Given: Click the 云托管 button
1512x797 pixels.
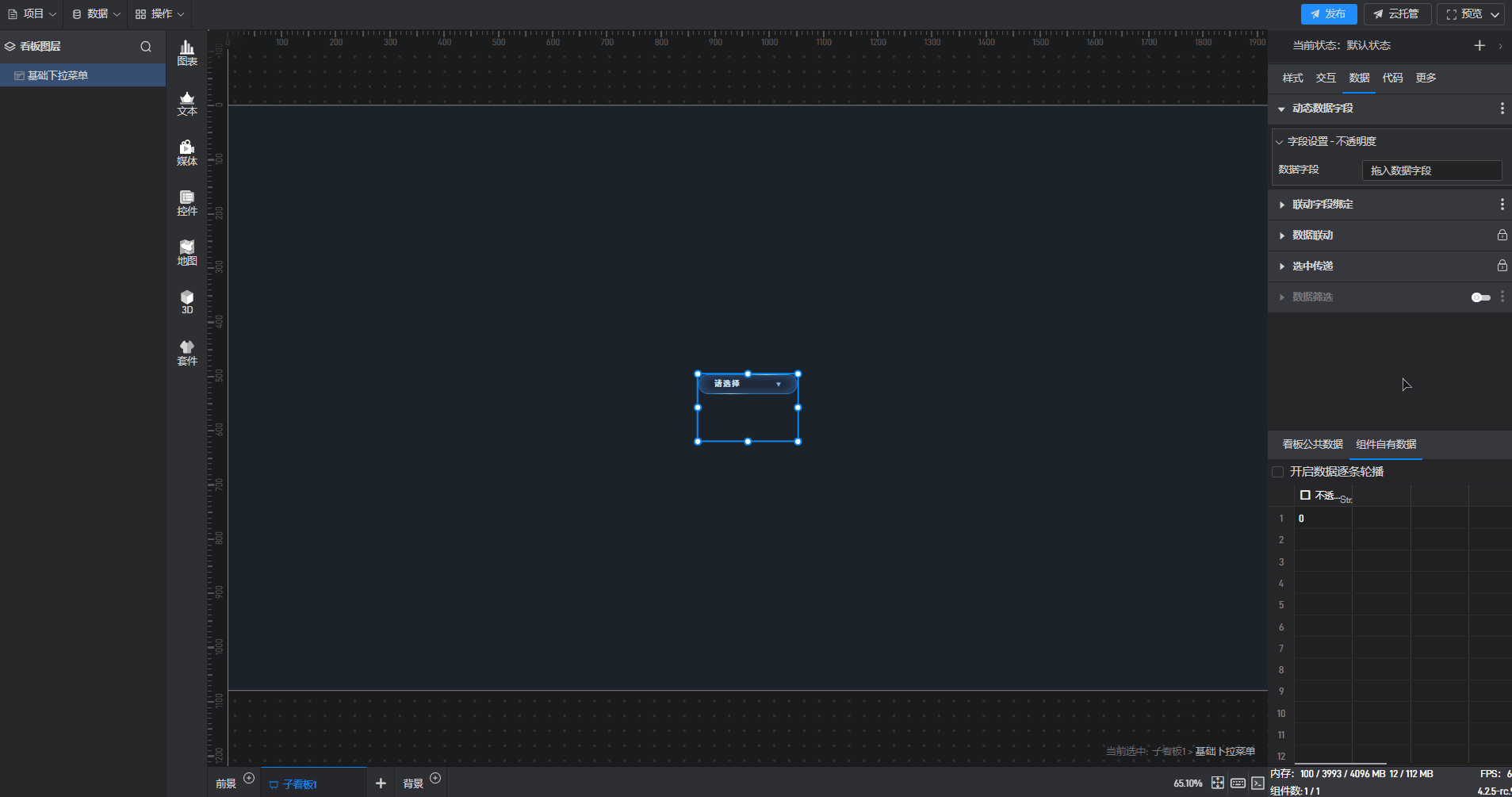Looking at the screenshot, I should pyautogui.click(x=1397, y=14).
